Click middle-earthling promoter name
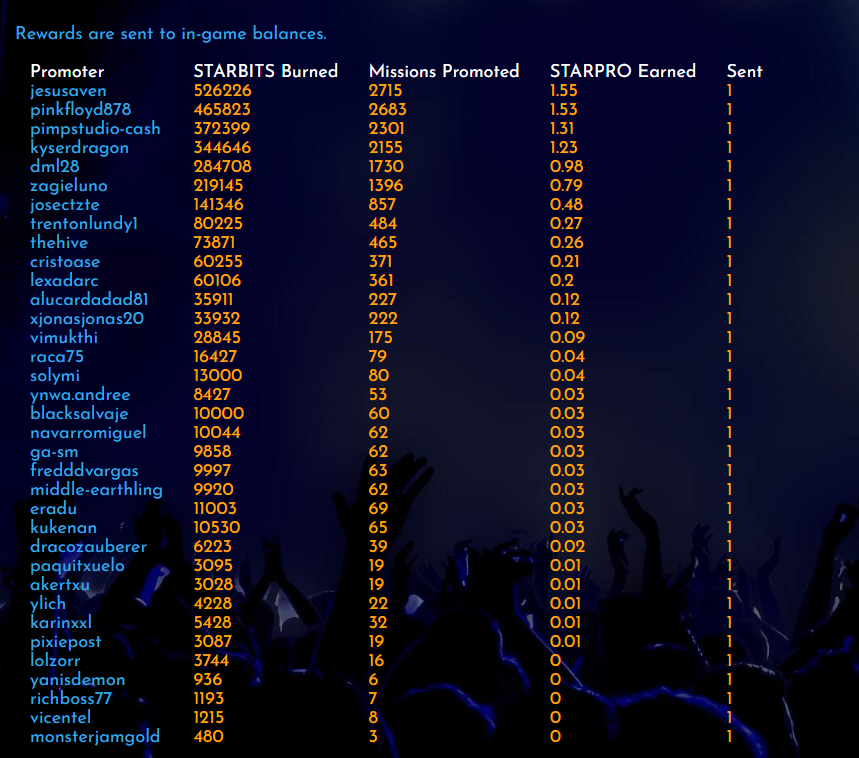859x758 pixels. point(96,490)
